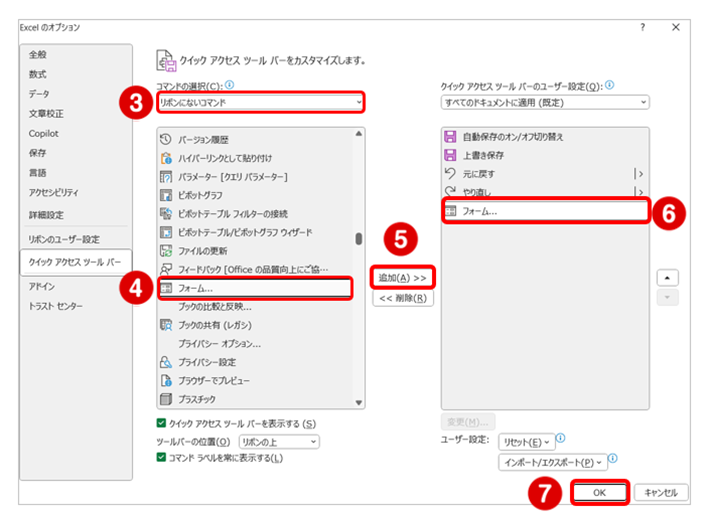
Task: Click the 変更(M)... button
Action: tap(468, 422)
